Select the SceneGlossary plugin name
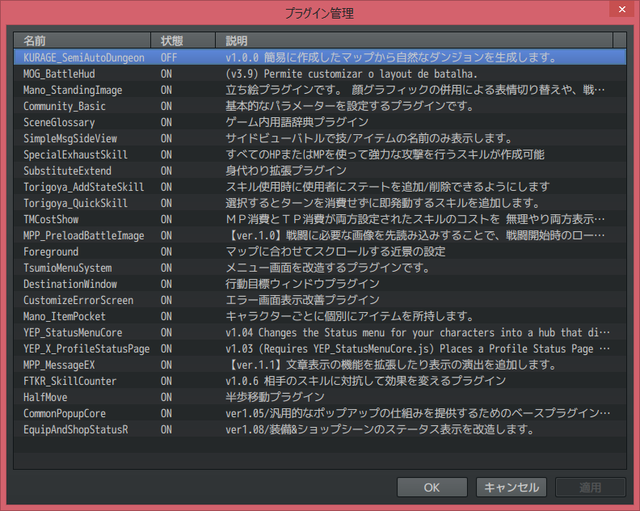This screenshot has height=511, width=640. (59, 122)
